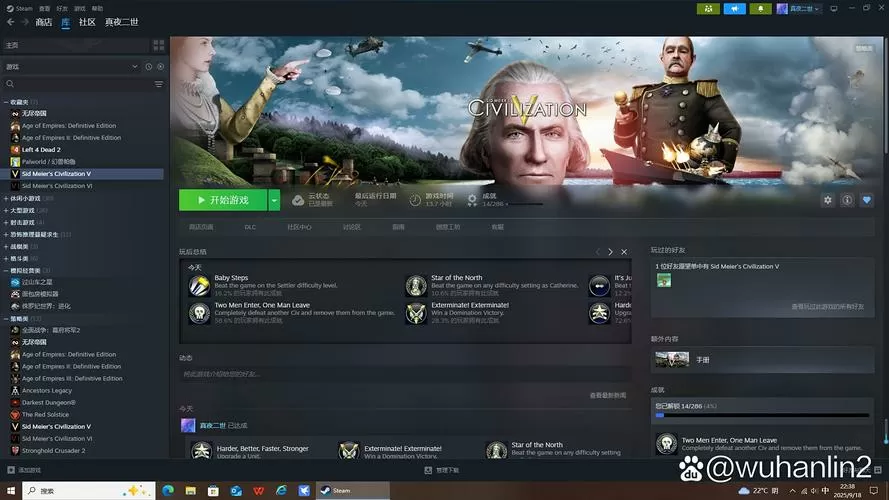Open cloud status icon
The image size is (889, 500).
pyautogui.click(x=298, y=200)
